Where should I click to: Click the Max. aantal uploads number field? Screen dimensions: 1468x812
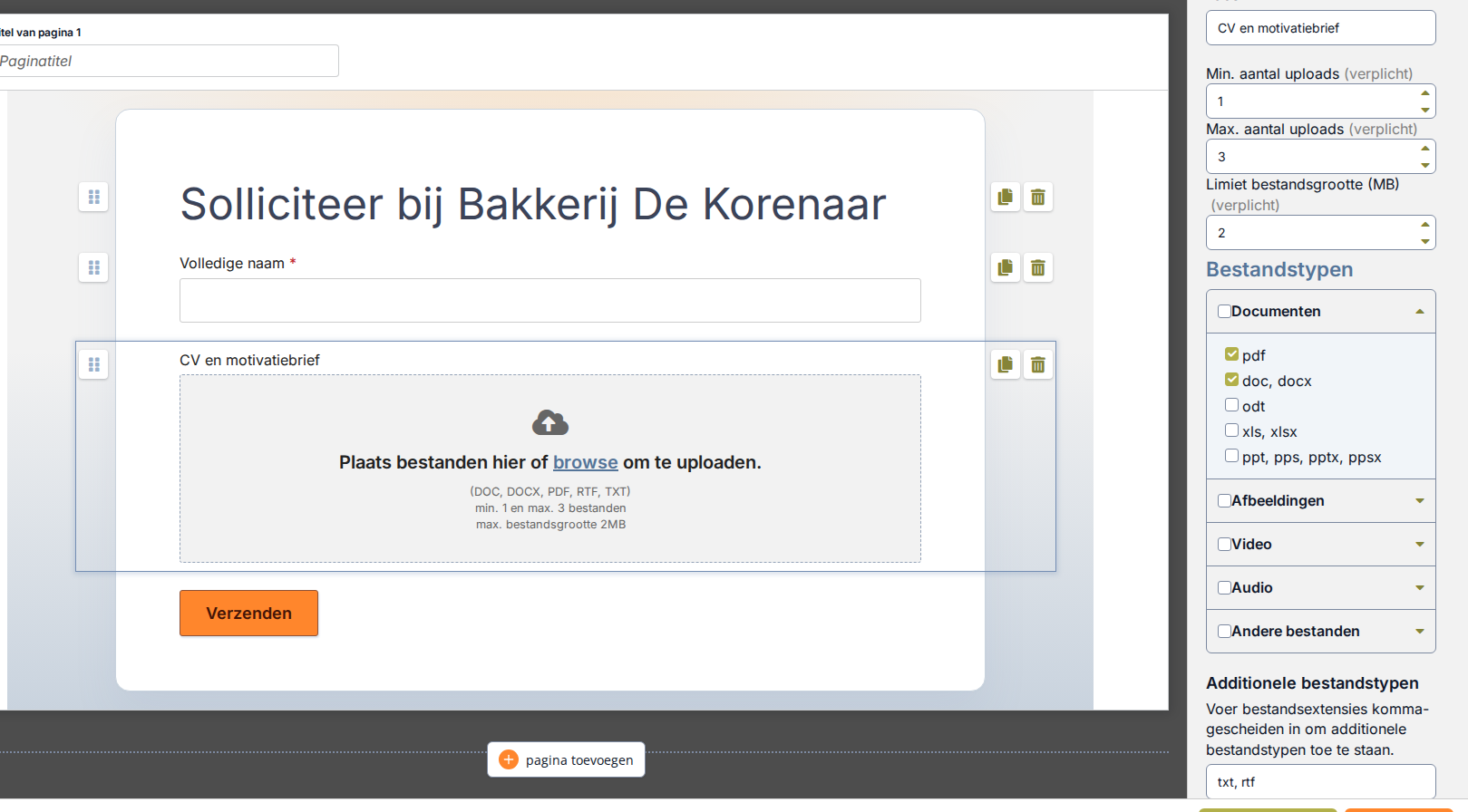coord(1320,156)
